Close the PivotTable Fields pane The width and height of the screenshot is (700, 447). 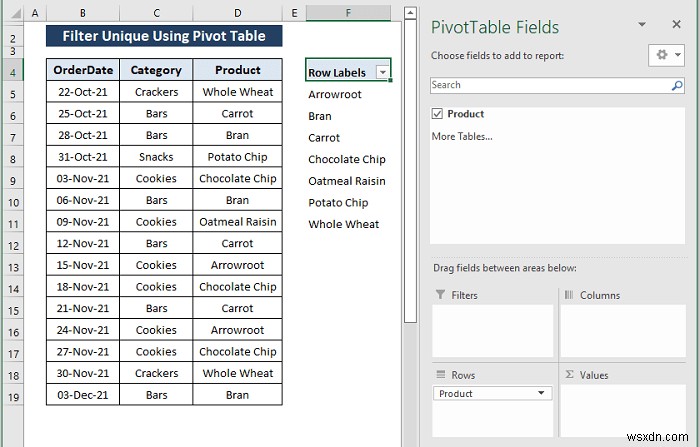[x=677, y=24]
